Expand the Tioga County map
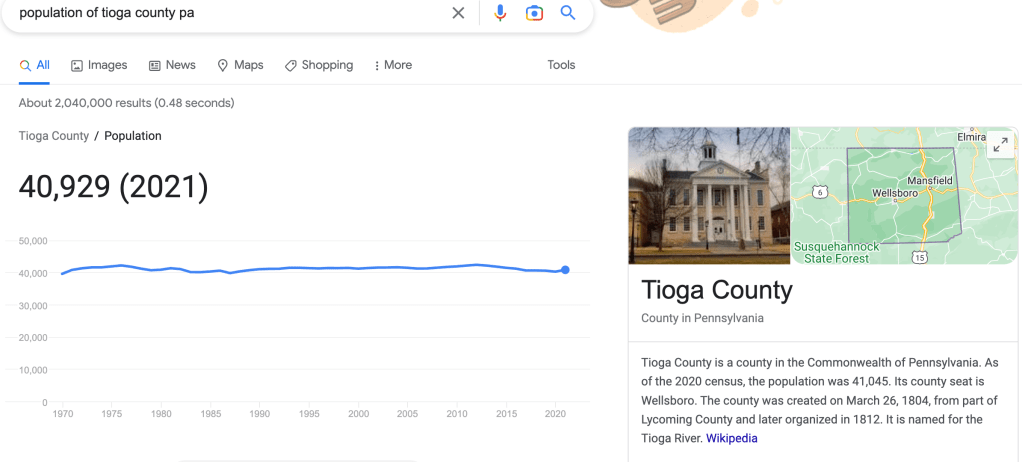This screenshot has height=462, width=1022. pos(1000,145)
